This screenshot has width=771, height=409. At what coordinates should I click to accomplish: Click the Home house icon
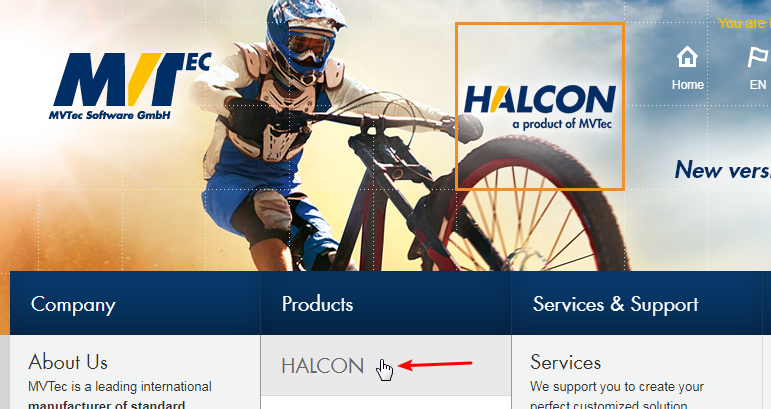(687, 57)
